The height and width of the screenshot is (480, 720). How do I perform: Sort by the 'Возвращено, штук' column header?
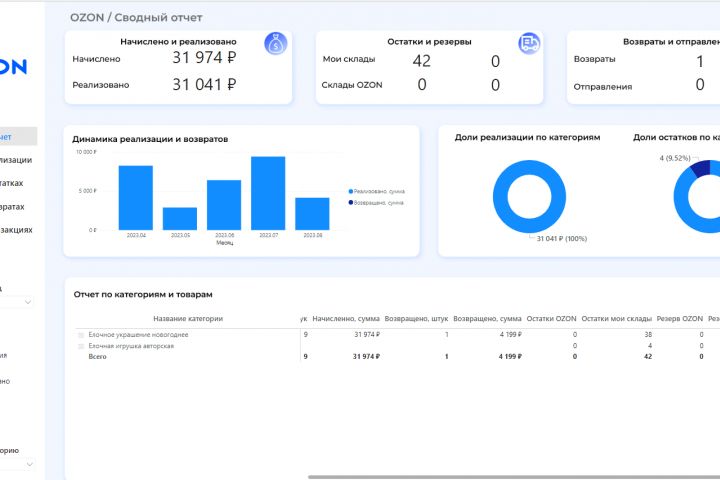[416, 318]
